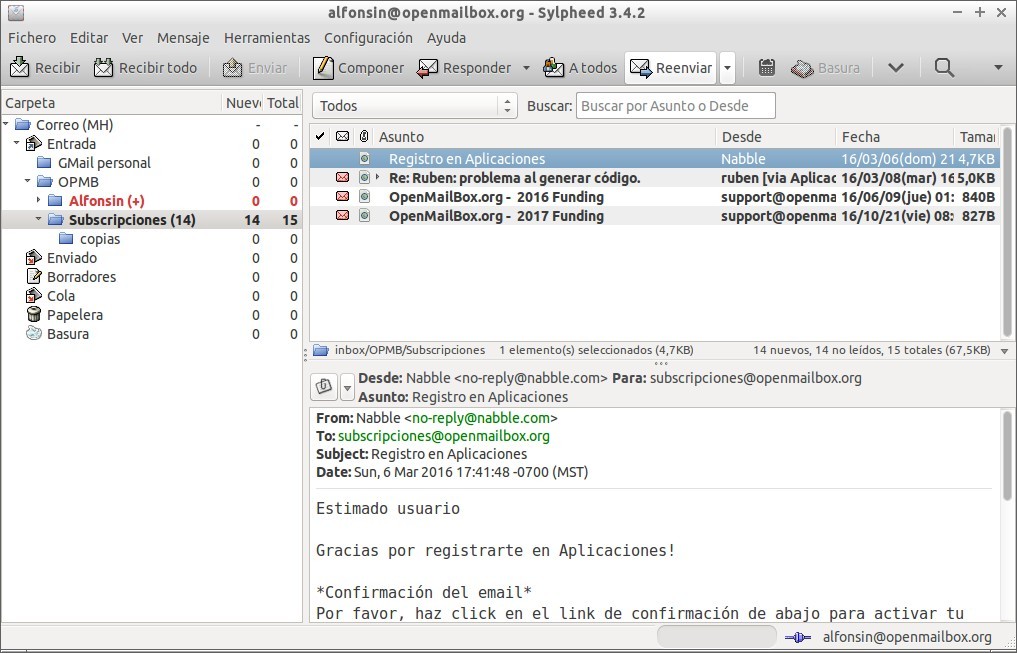Open the toolbar overflow arrow at far right

coord(998,67)
